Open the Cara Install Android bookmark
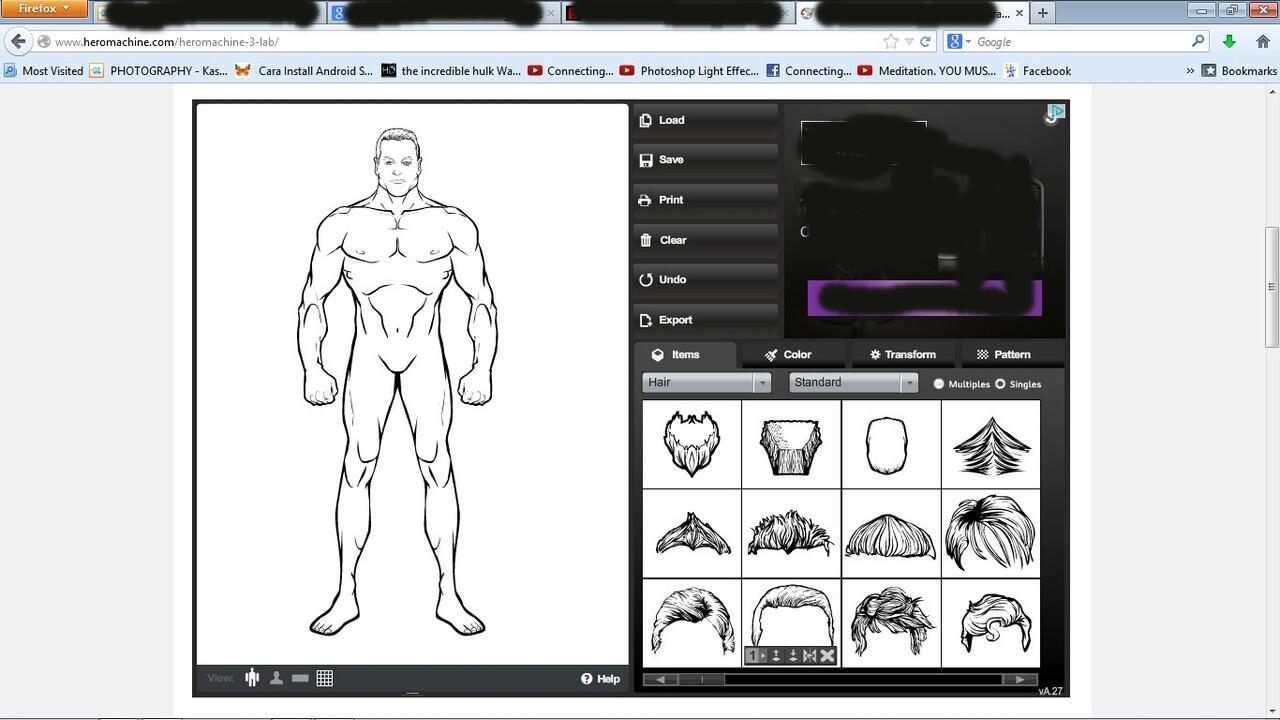This screenshot has height=720, width=1280. click(305, 71)
